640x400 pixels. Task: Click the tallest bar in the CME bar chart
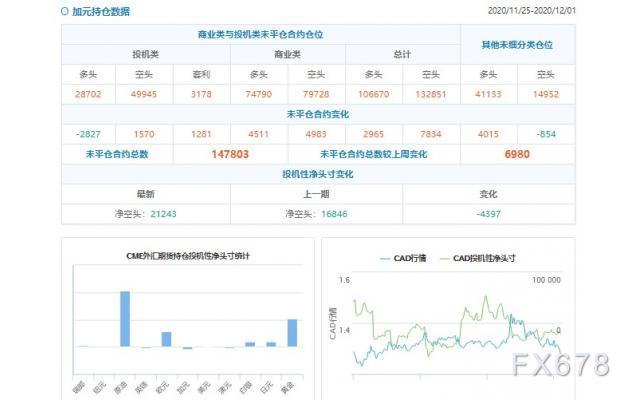125,319
